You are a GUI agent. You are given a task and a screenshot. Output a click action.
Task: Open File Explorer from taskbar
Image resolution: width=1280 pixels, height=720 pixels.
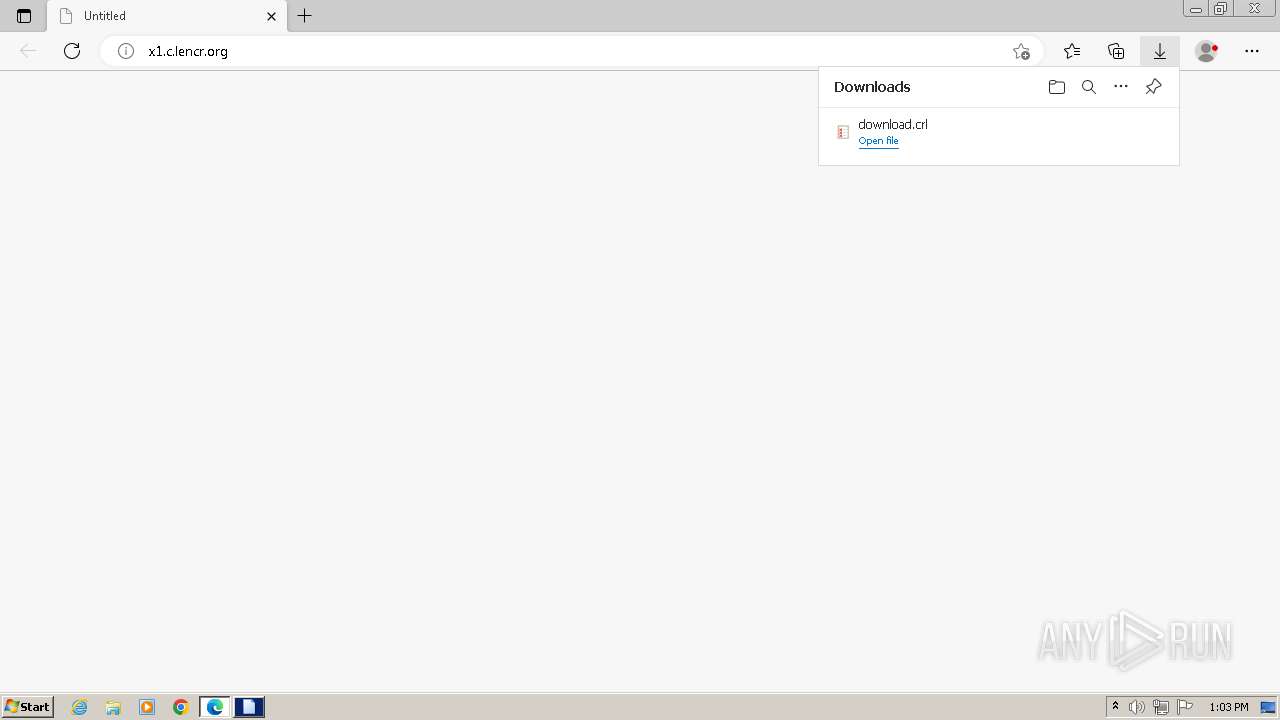point(113,707)
